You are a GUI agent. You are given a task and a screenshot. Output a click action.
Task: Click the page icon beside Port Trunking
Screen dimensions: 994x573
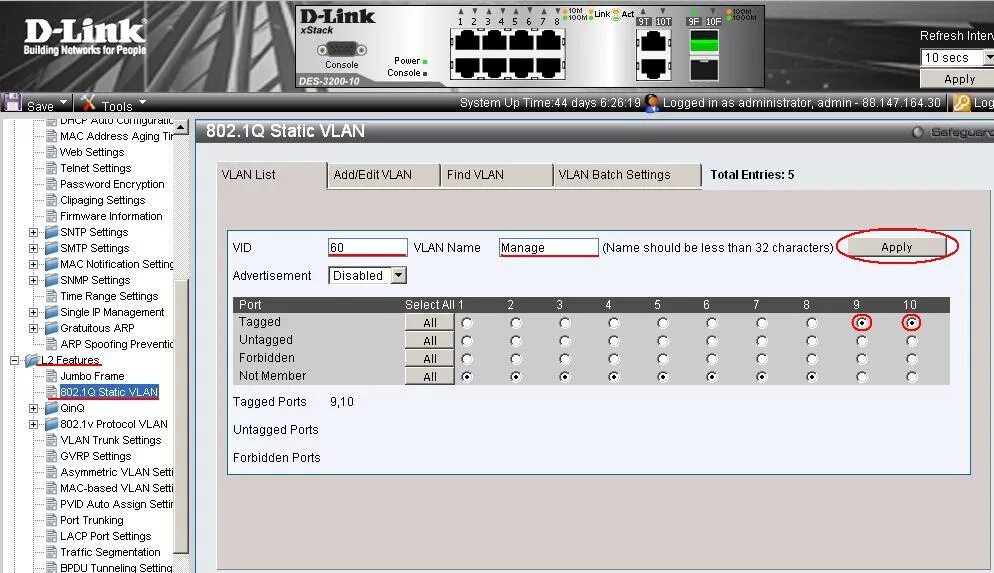coord(52,520)
